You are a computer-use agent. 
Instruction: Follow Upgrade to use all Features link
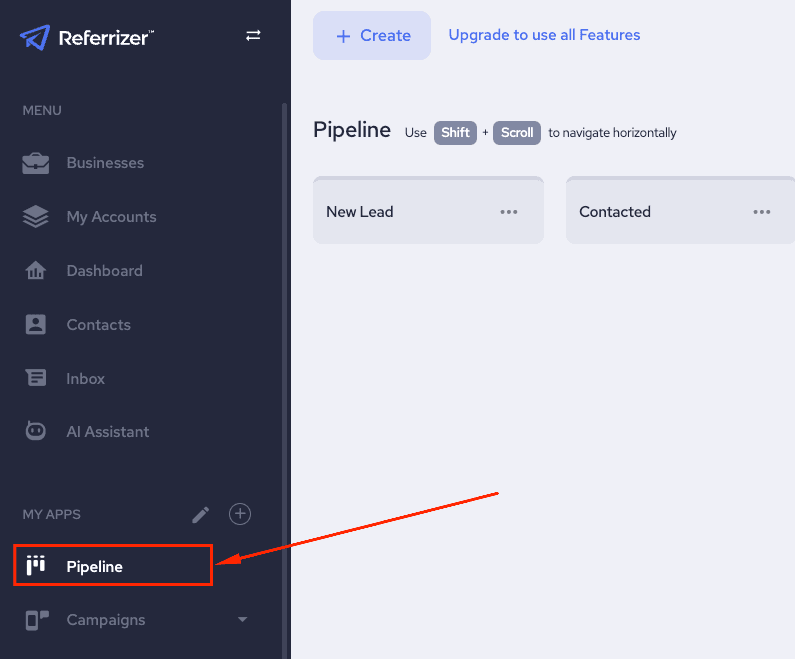(x=544, y=35)
